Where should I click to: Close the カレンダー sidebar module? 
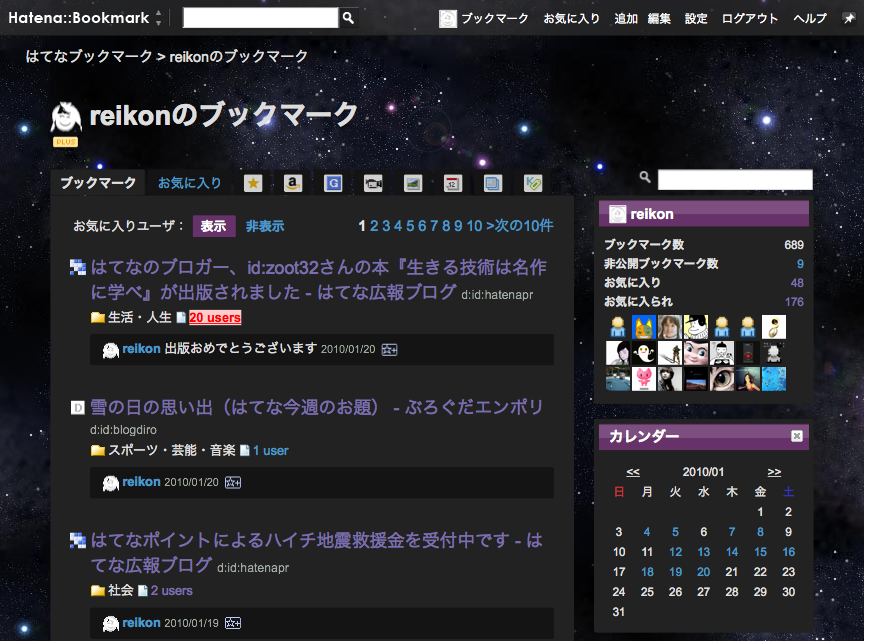(797, 436)
